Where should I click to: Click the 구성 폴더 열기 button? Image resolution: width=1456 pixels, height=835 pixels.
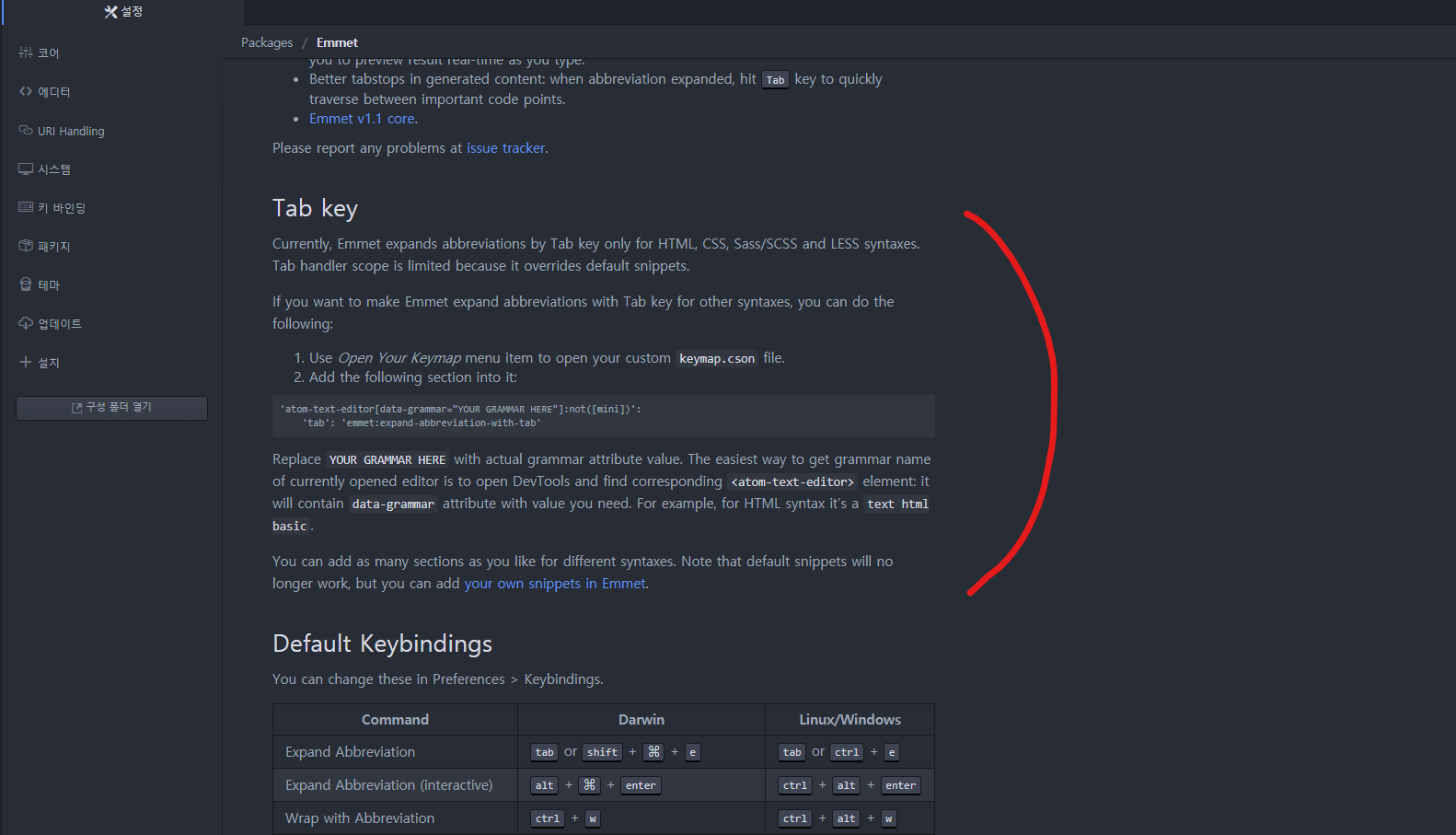pos(111,408)
